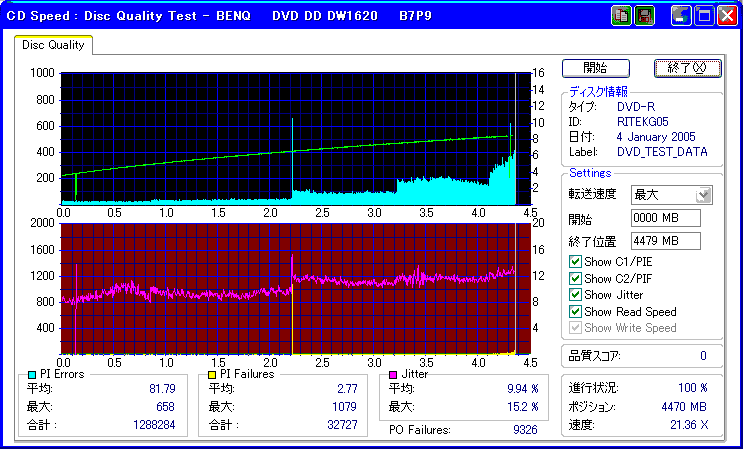Click the 開始 start button
This screenshot has height=449, width=743.
click(596, 68)
